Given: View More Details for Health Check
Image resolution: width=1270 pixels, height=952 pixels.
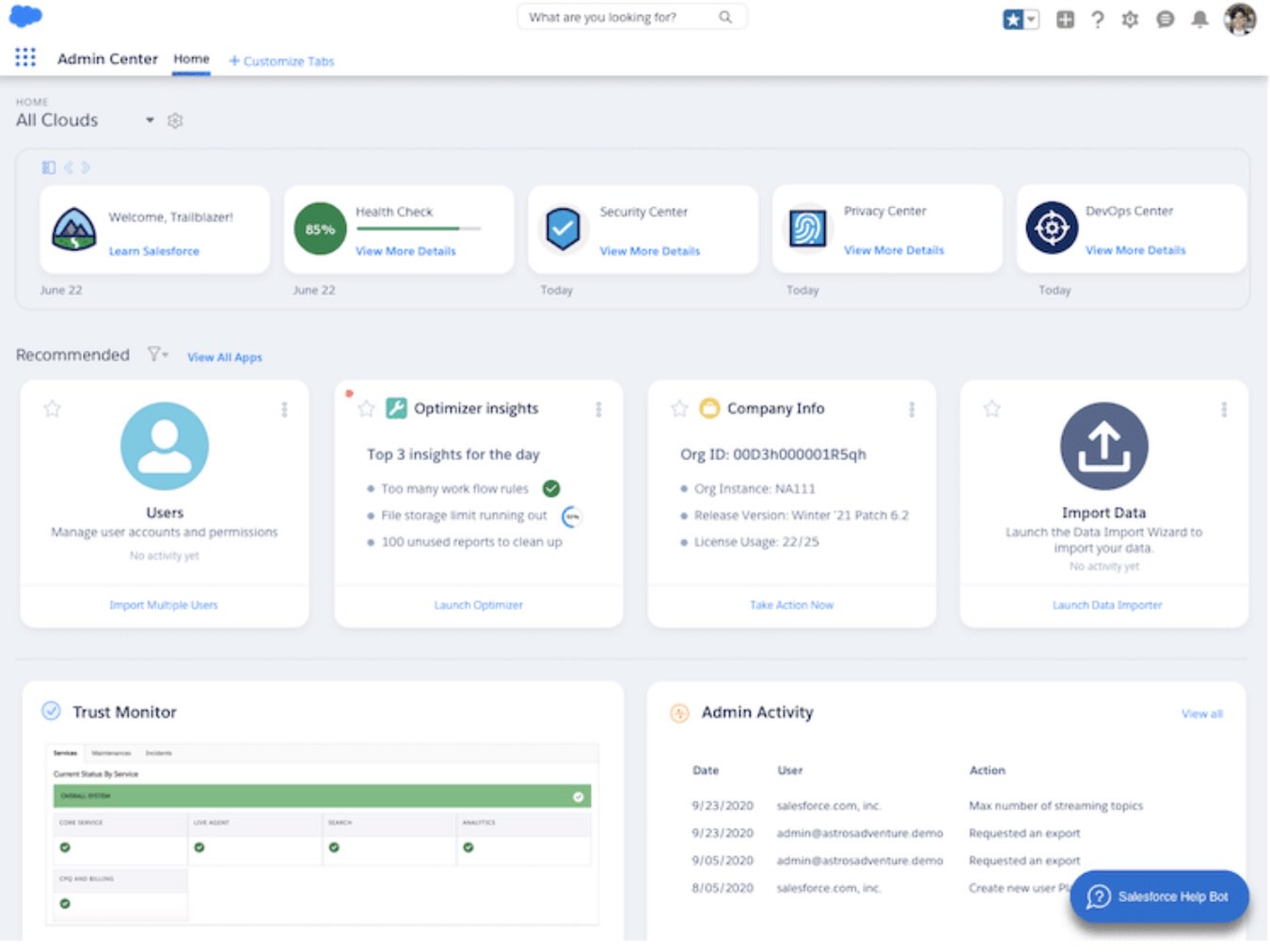Looking at the screenshot, I should click(405, 251).
